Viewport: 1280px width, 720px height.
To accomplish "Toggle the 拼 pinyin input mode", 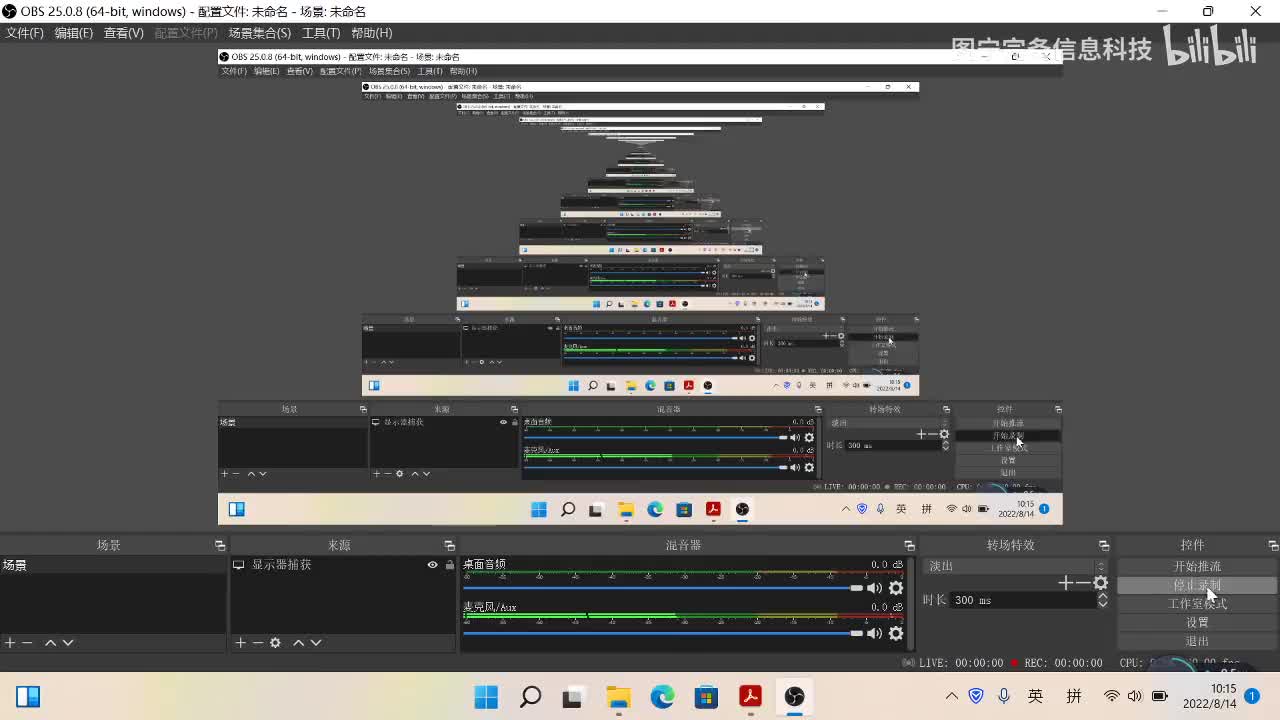I will pyautogui.click(x=1074, y=696).
